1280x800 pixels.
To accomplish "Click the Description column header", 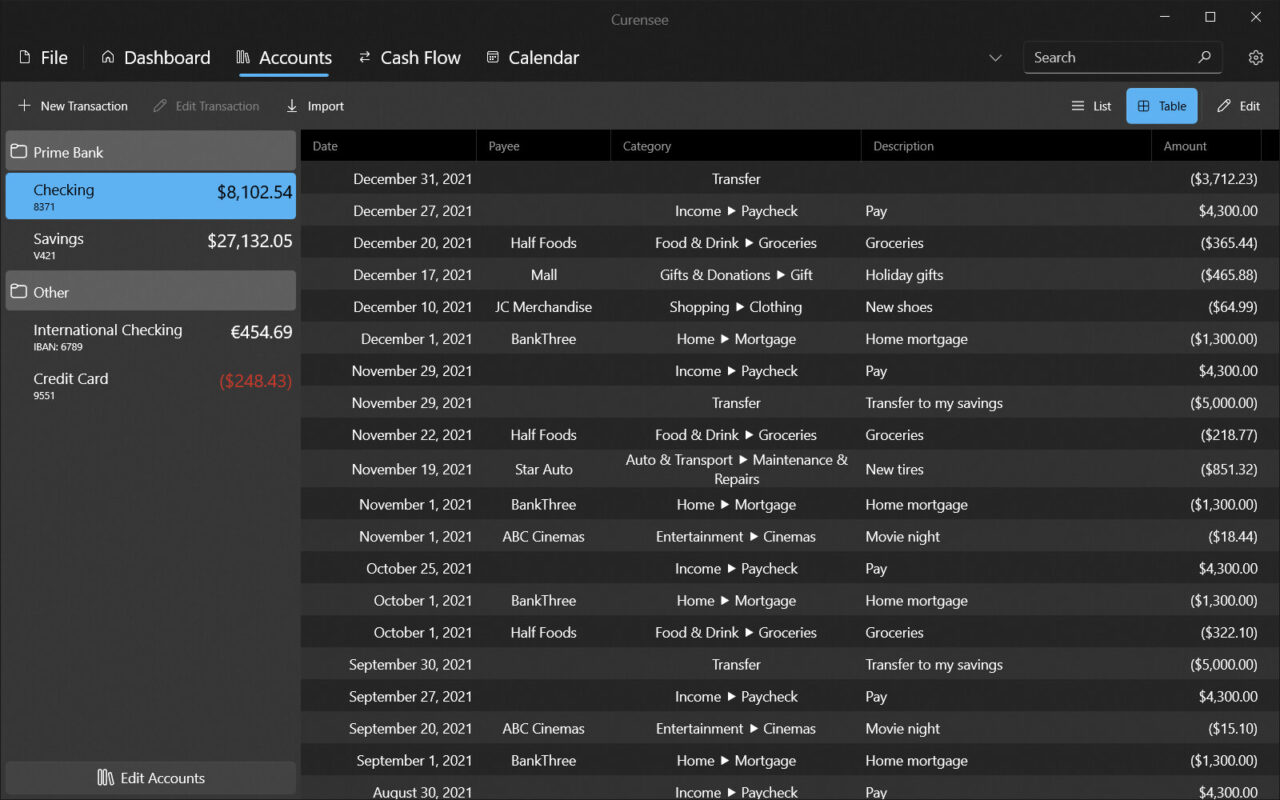I will tap(1006, 146).
